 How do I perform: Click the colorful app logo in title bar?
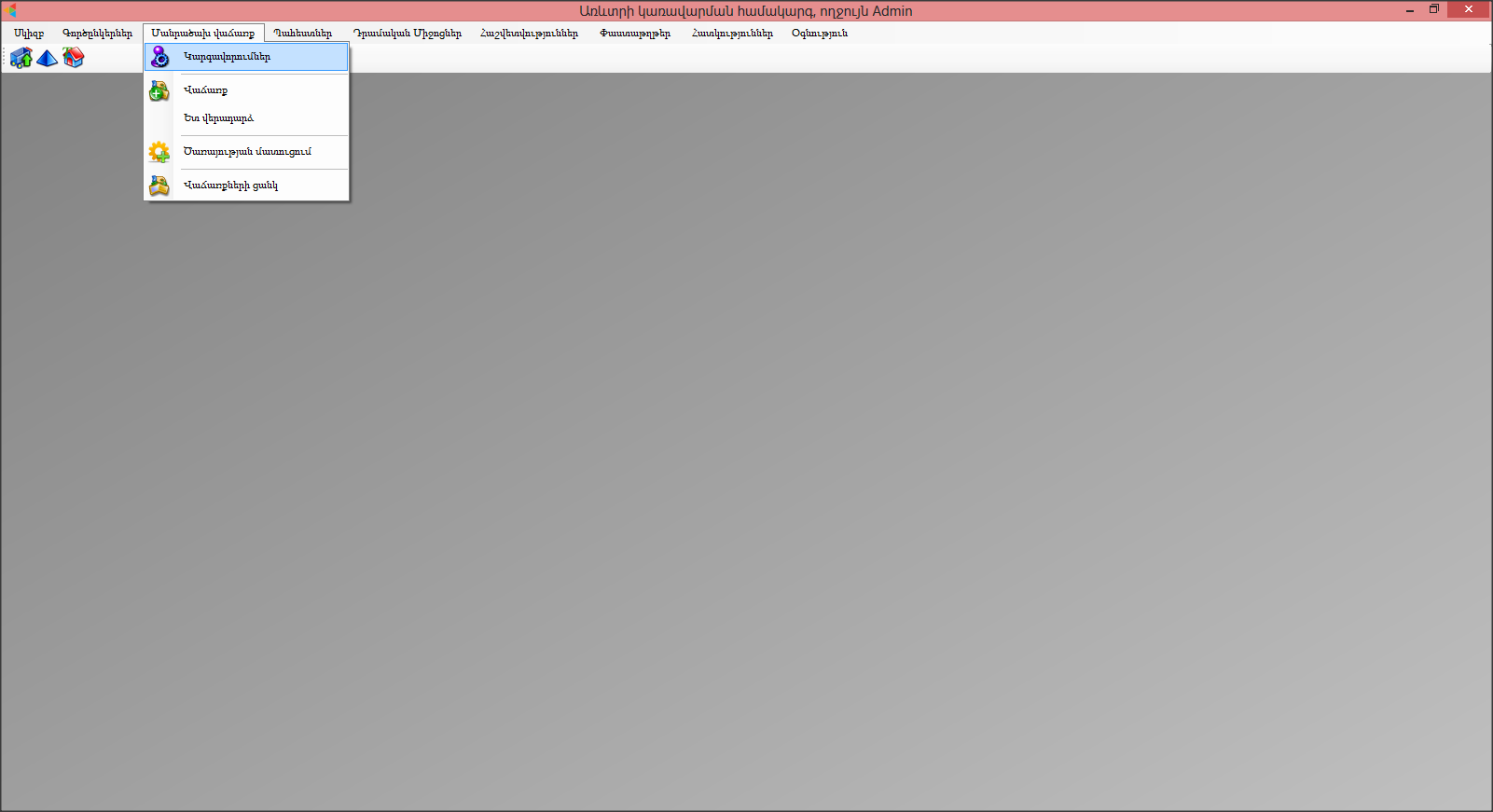click(10, 10)
